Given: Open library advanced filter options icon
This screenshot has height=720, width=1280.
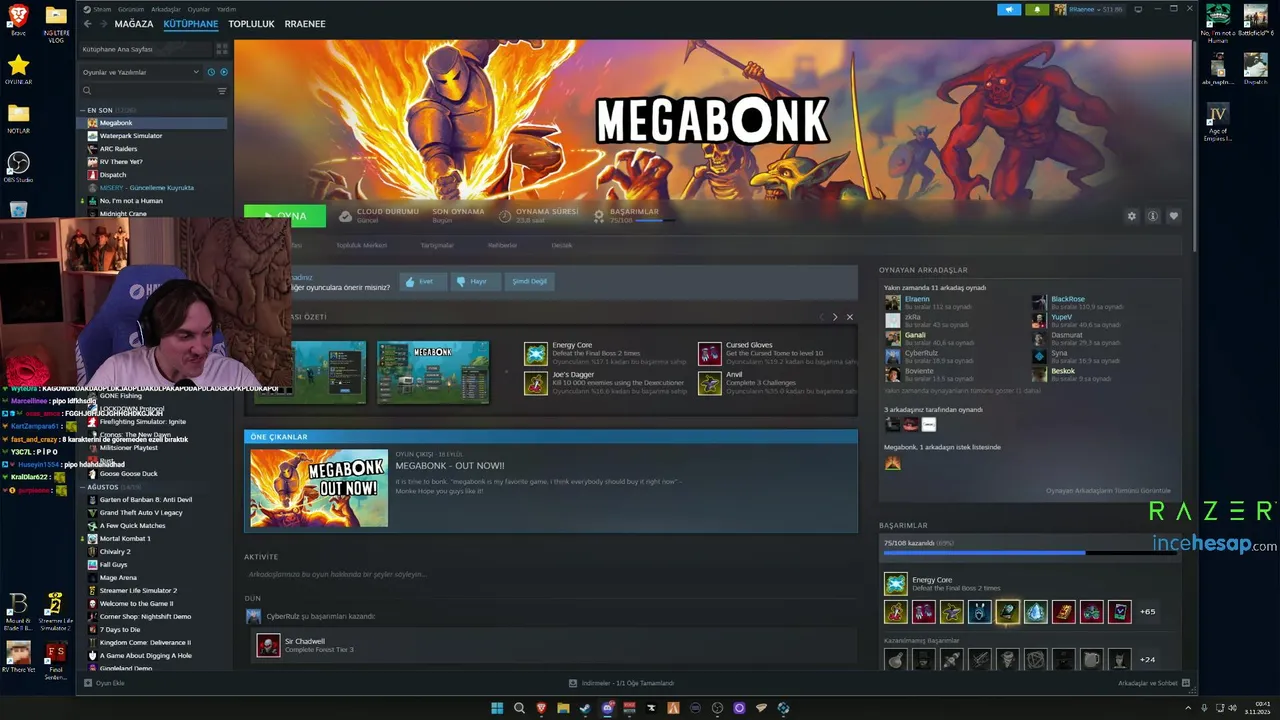Looking at the screenshot, I should (222, 91).
